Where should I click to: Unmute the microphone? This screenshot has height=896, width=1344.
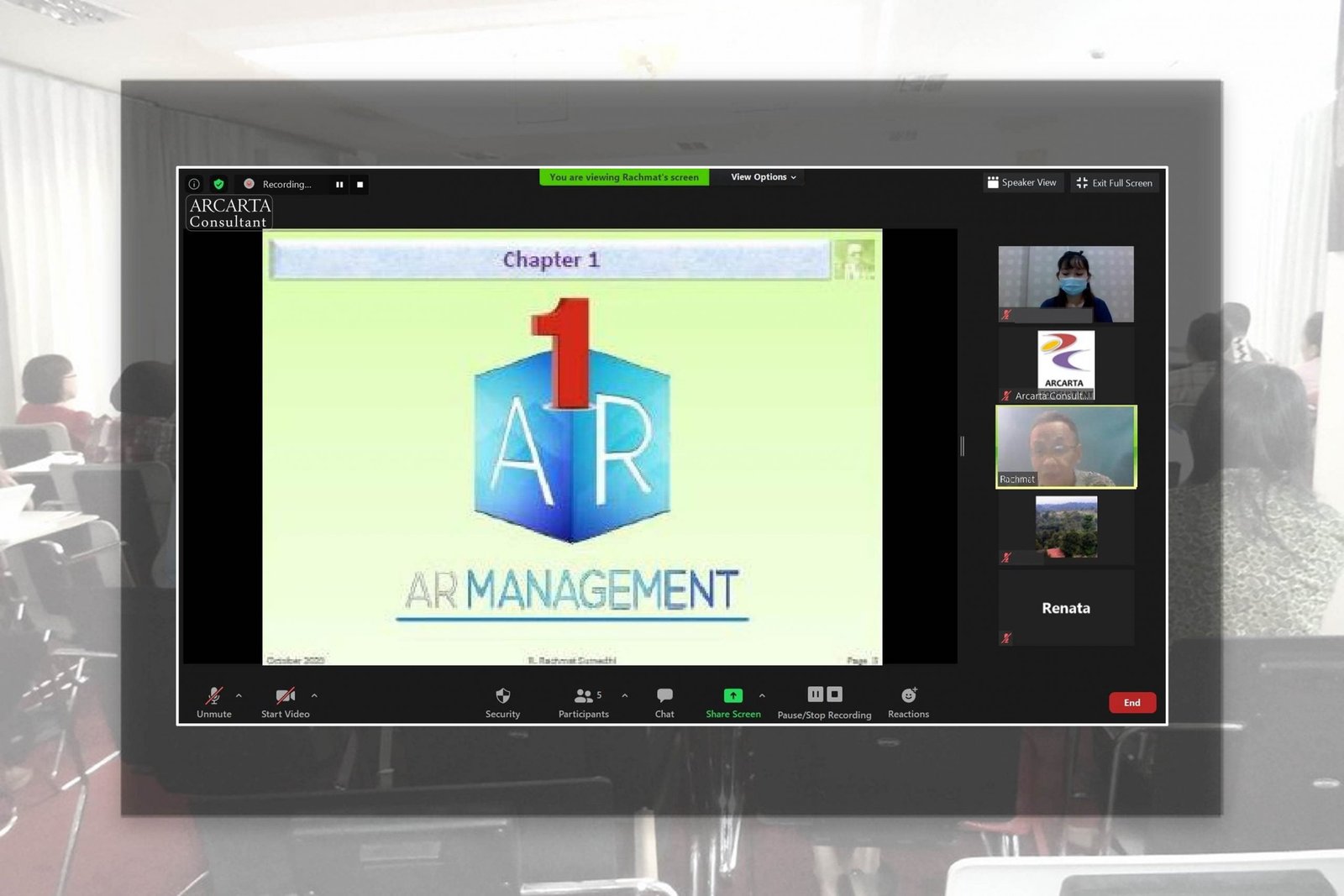(213, 702)
